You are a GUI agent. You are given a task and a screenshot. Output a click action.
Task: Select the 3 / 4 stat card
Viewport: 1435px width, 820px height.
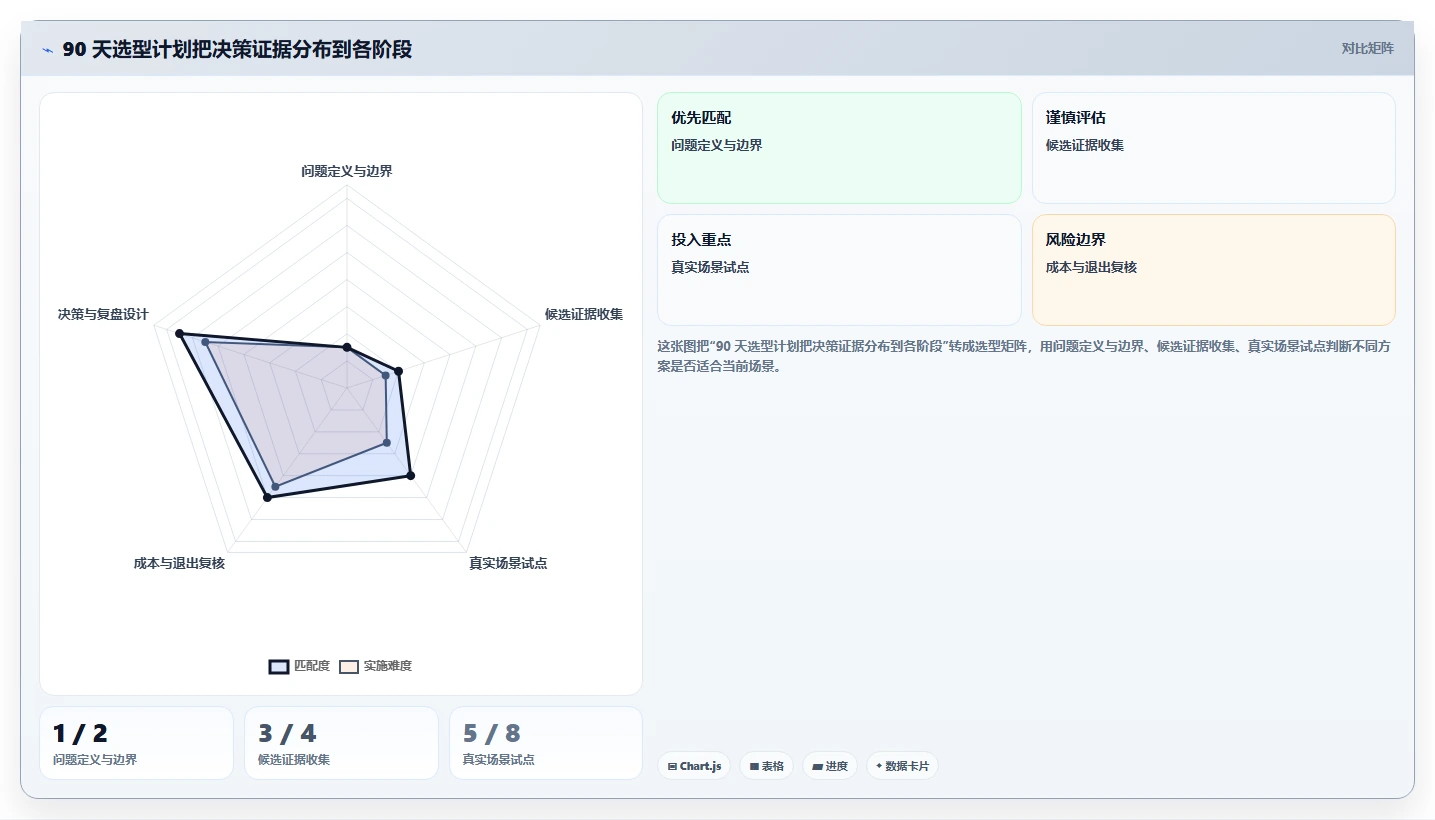[341, 743]
